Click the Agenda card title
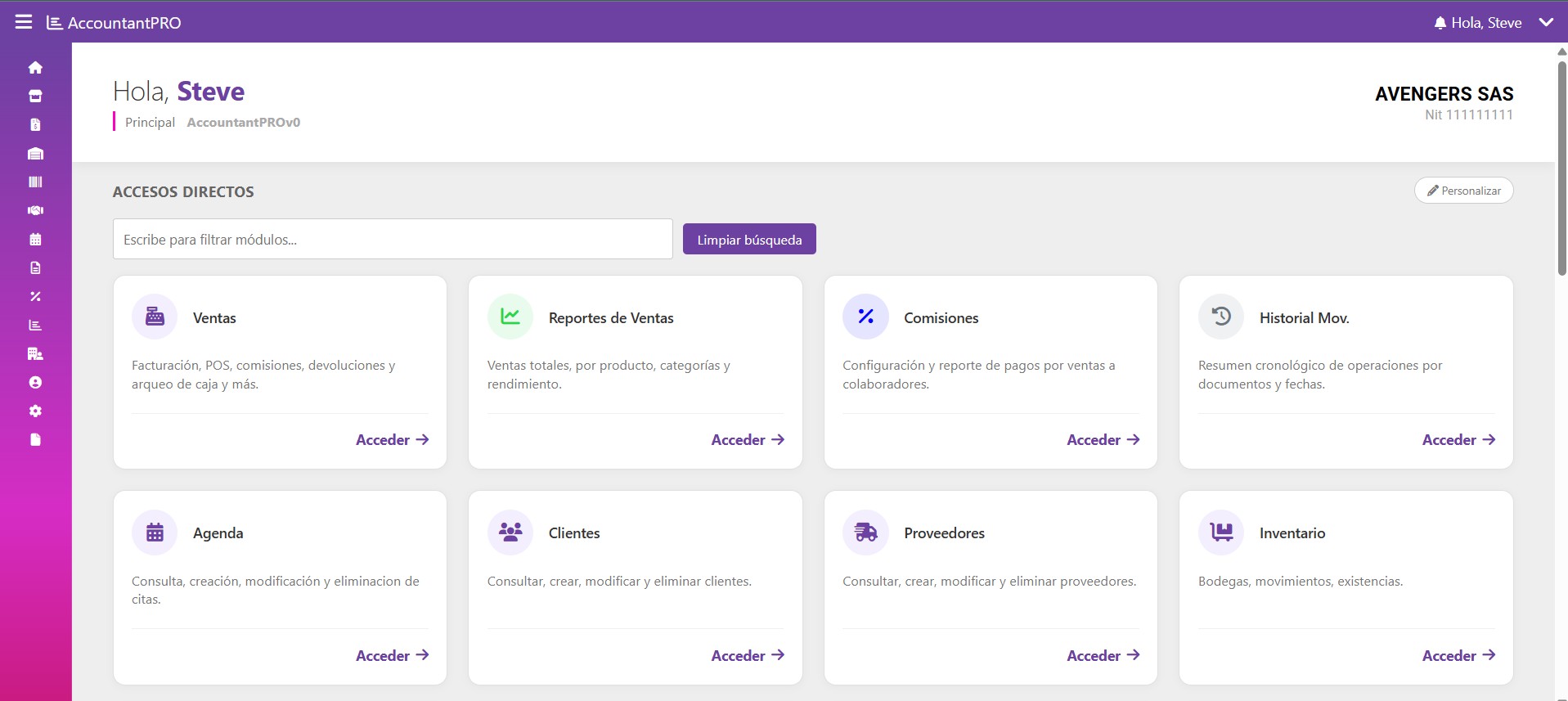 pyautogui.click(x=218, y=533)
